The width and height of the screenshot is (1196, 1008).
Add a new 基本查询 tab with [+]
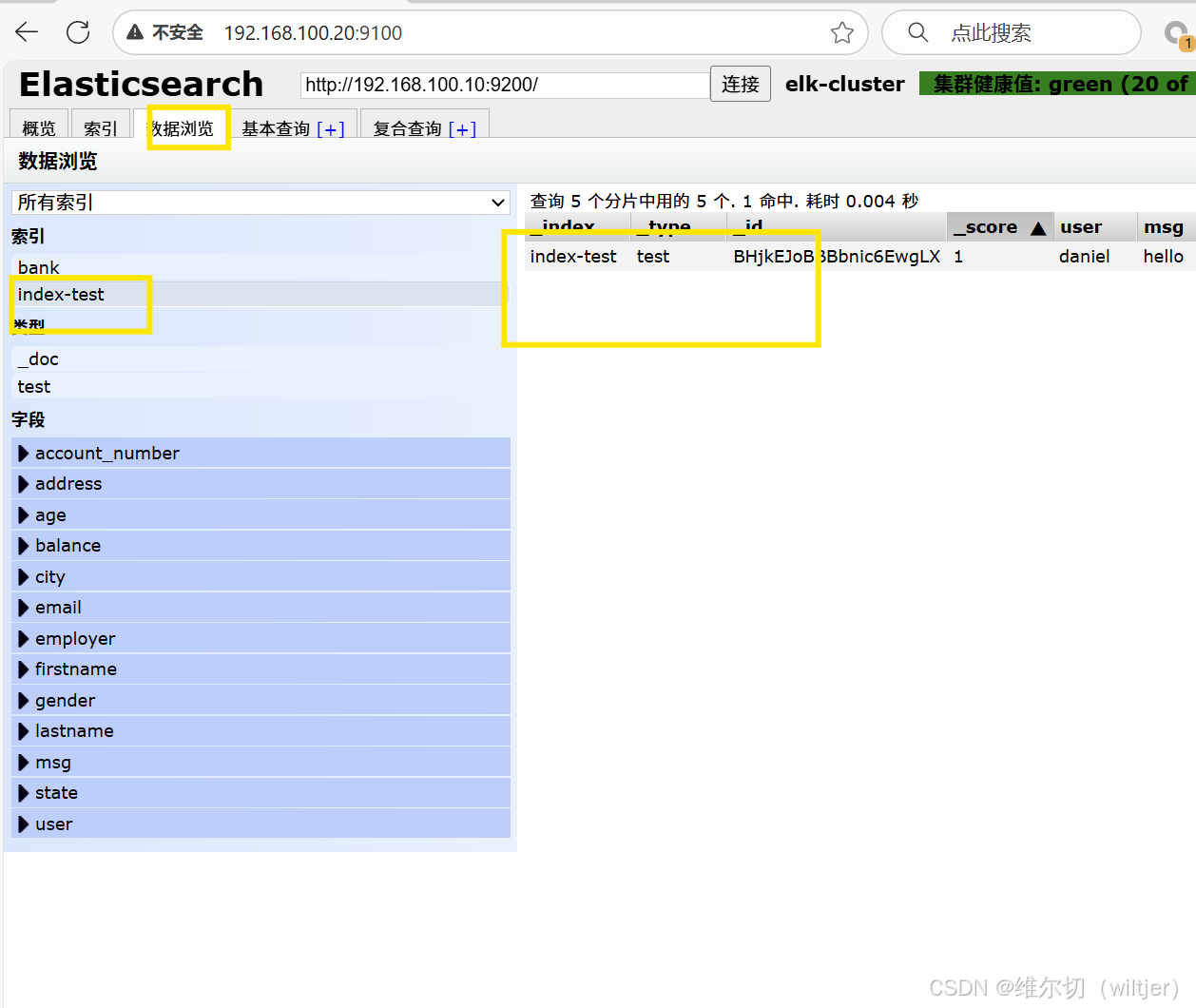(x=331, y=129)
